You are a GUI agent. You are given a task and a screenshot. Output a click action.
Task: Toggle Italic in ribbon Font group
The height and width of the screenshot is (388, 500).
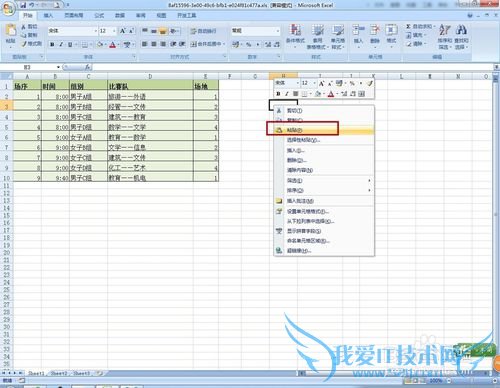pos(61,44)
